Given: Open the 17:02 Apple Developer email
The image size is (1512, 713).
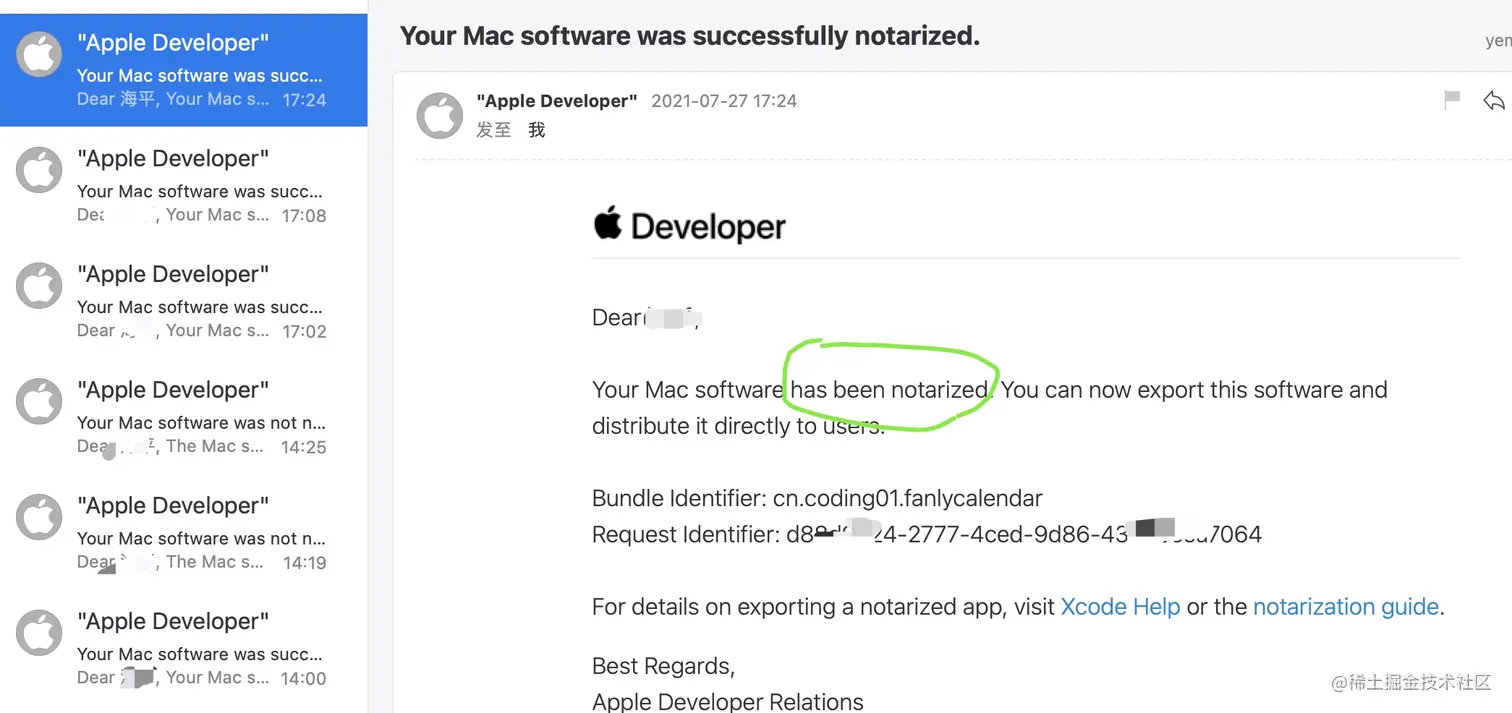Looking at the screenshot, I should (x=183, y=301).
